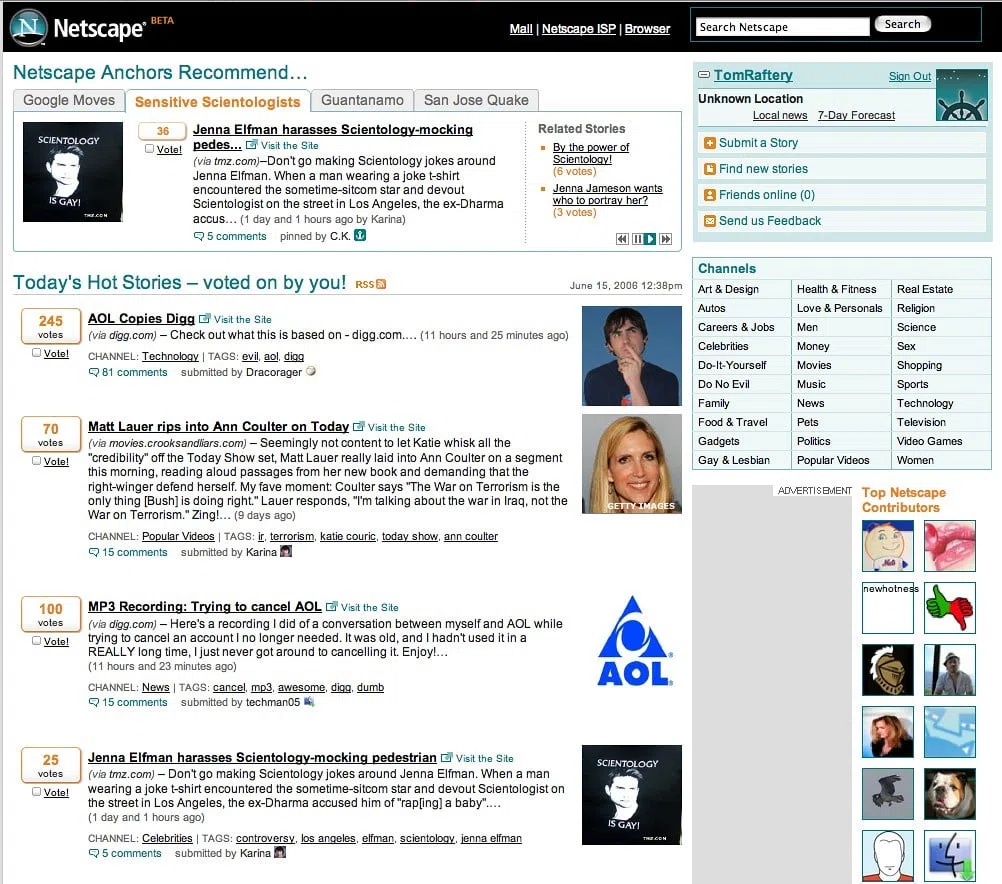Open the Local news link
Screen dimensions: 1002x884
(780, 116)
